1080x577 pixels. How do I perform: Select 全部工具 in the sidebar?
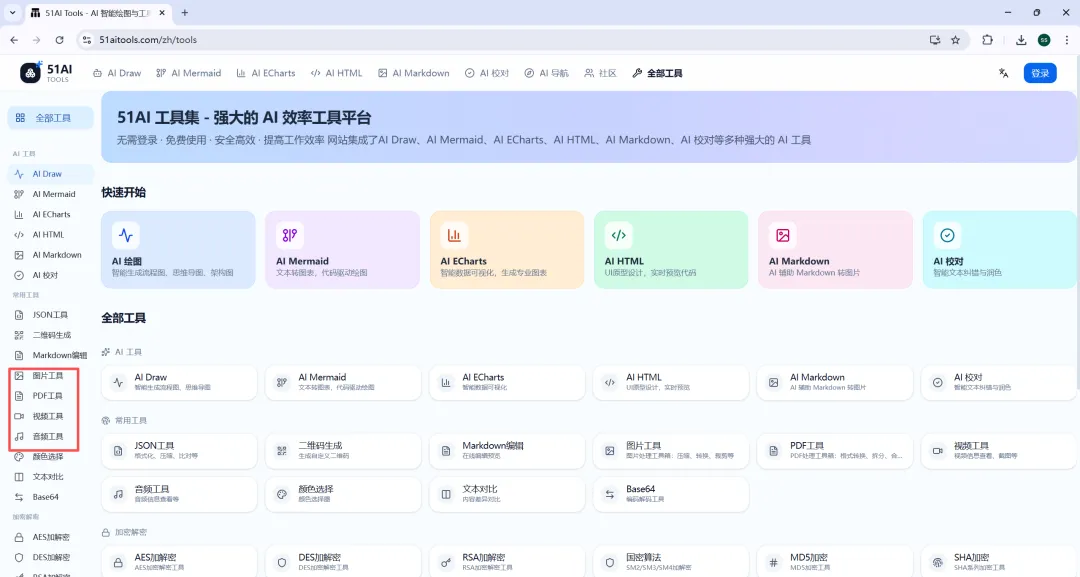click(x=50, y=118)
